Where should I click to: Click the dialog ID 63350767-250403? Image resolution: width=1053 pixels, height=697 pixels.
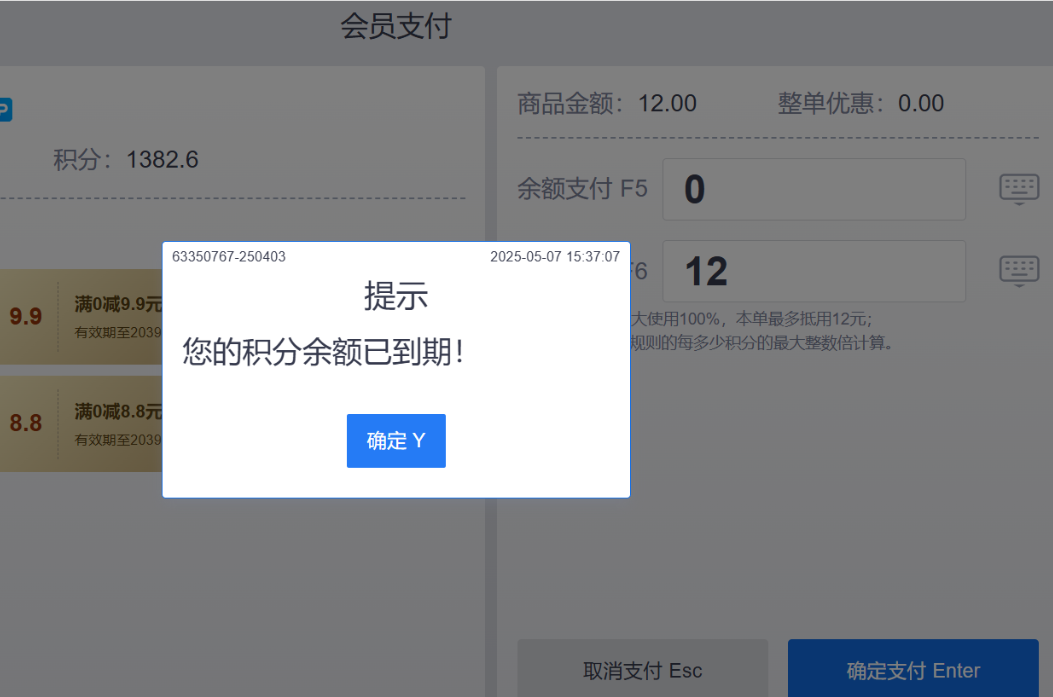click(x=229, y=257)
